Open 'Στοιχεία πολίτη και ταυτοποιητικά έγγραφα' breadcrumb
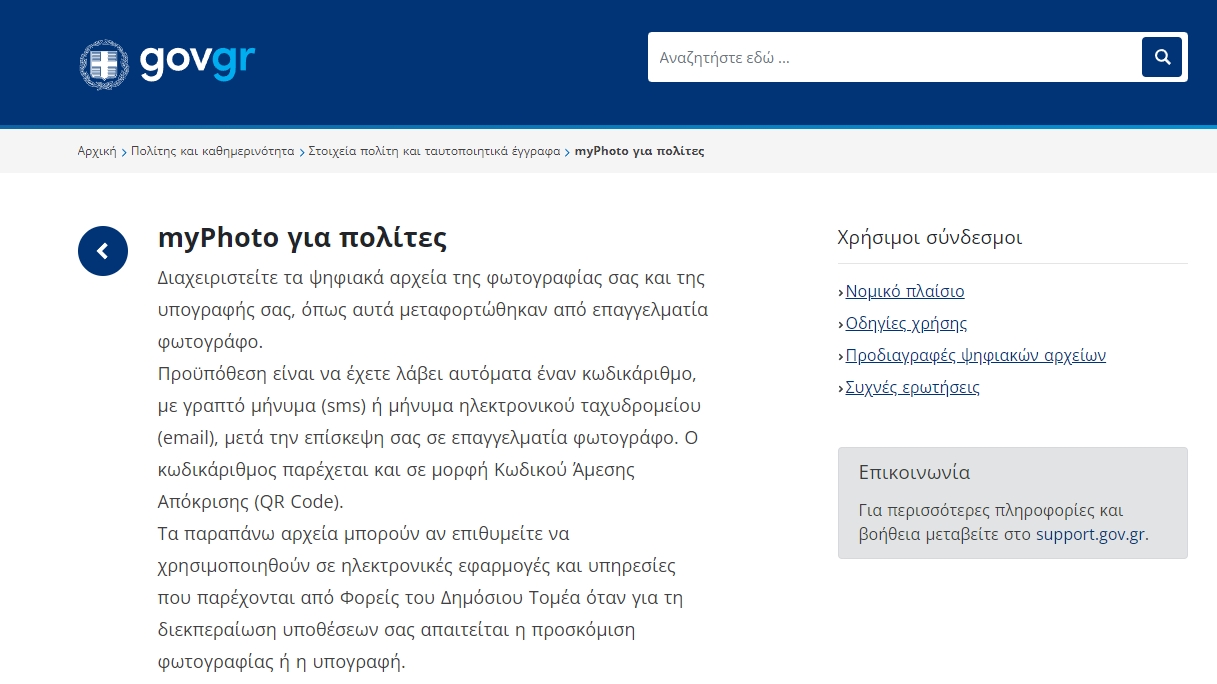Image resolution: width=1217 pixels, height=684 pixels. coord(434,151)
